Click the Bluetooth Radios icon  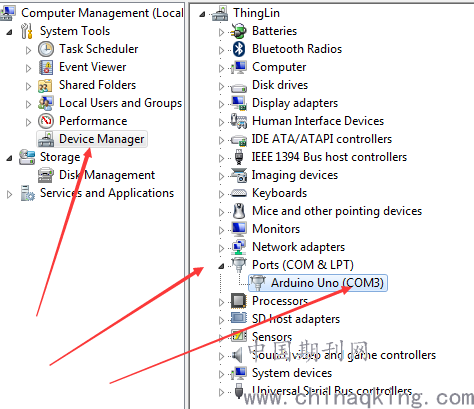click(239, 49)
